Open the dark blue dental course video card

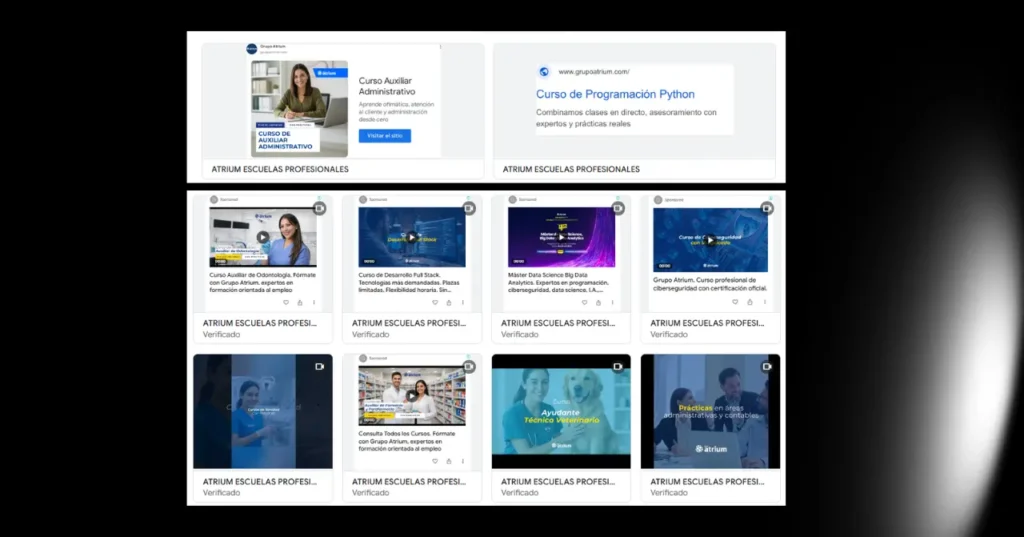pyautogui.click(x=263, y=412)
